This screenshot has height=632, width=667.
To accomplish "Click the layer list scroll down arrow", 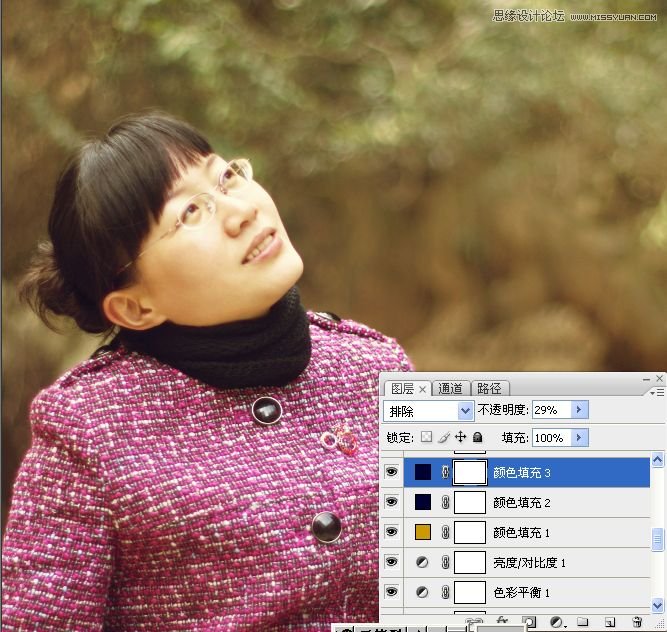I will coord(657,605).
